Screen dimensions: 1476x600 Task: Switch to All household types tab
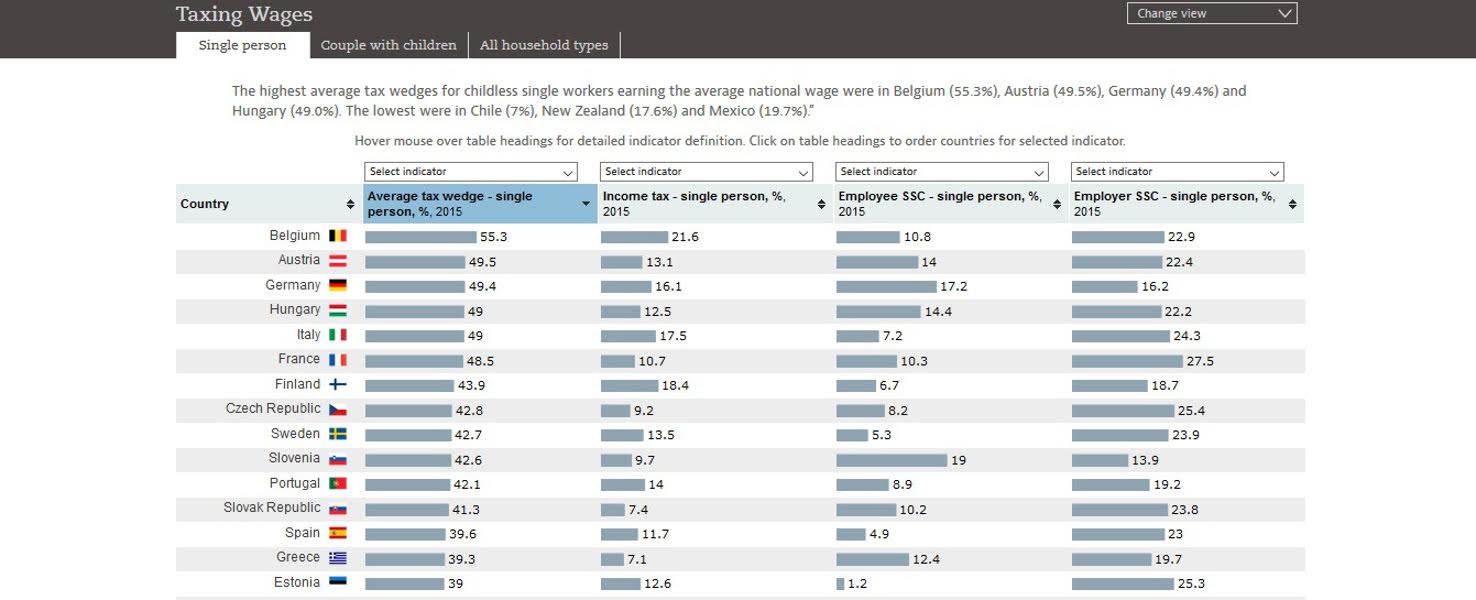[x=544, y=45]
